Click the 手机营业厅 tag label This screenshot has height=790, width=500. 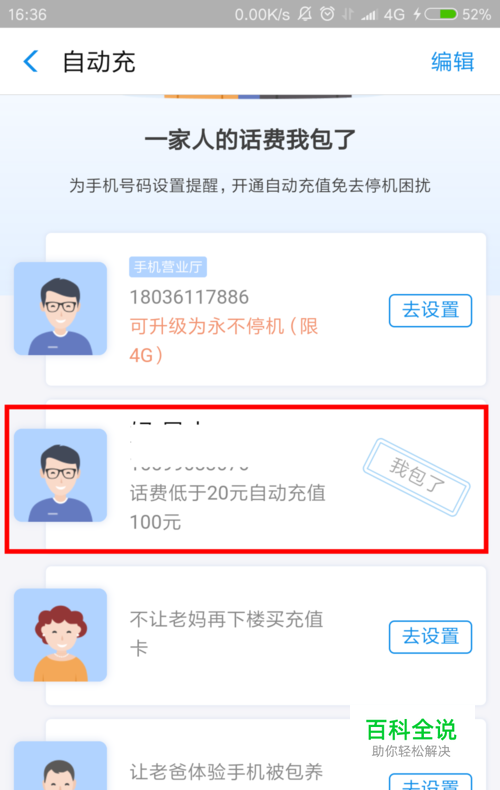tap(168, 267)
